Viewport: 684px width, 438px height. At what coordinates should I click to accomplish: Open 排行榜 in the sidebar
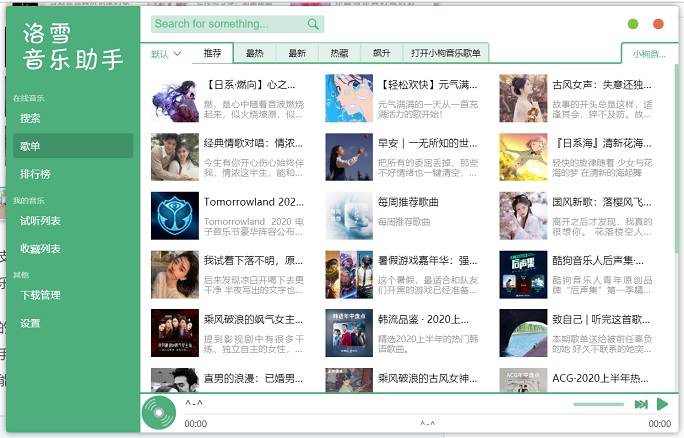pos(73,174)
